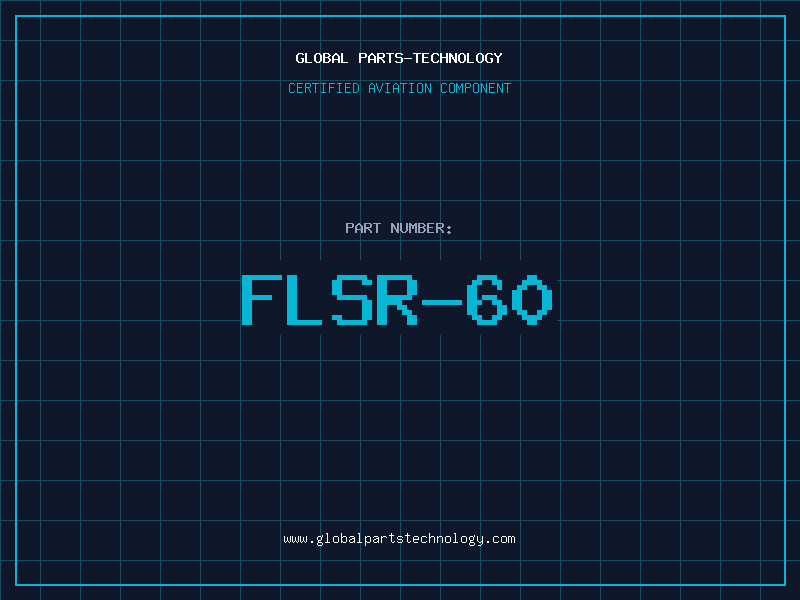Click the PART NUMBER: label
Screen dimensions: 800x600
click(398, 228)
